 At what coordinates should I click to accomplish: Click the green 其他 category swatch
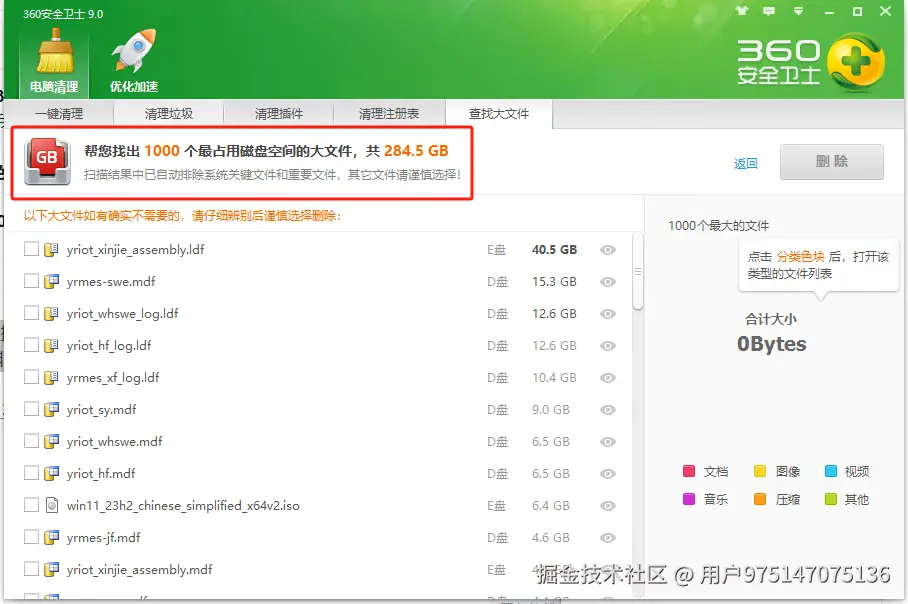(831, 499)
